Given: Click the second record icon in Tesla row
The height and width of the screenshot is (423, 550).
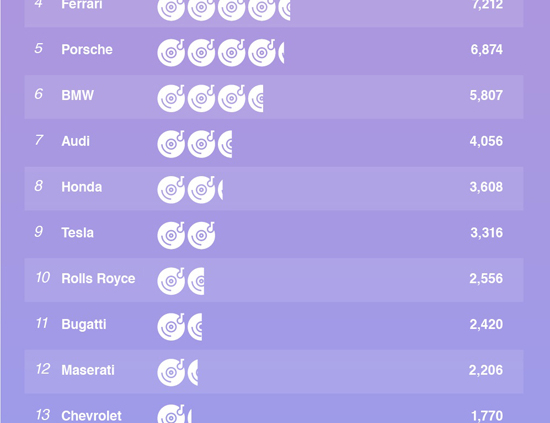Looking at the screenshot, I should (201, 235).
